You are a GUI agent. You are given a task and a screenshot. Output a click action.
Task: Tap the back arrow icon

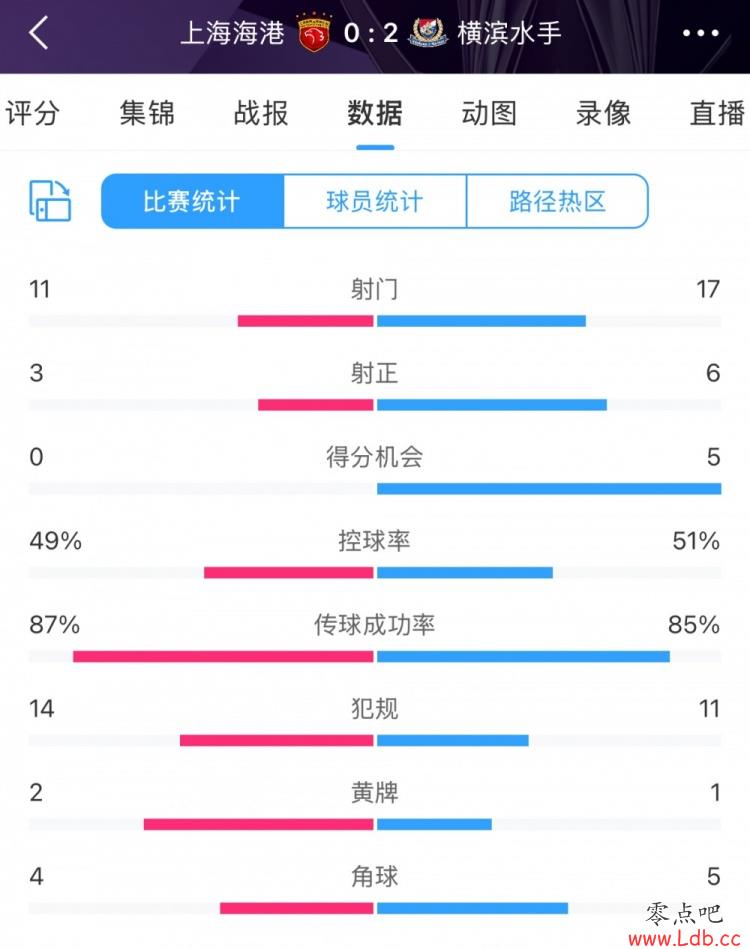point(39,33)
